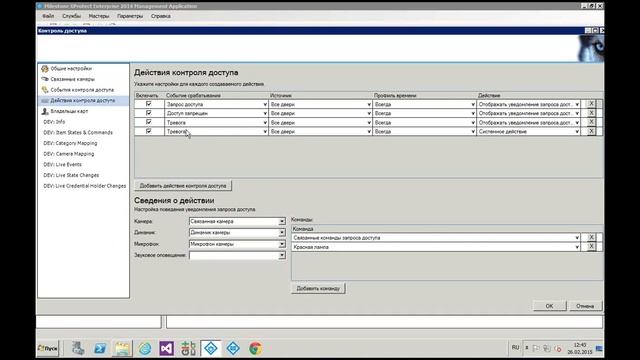Select access control actions sidebar icon
This screenshot has height=360, width=640.
(45, 100)
